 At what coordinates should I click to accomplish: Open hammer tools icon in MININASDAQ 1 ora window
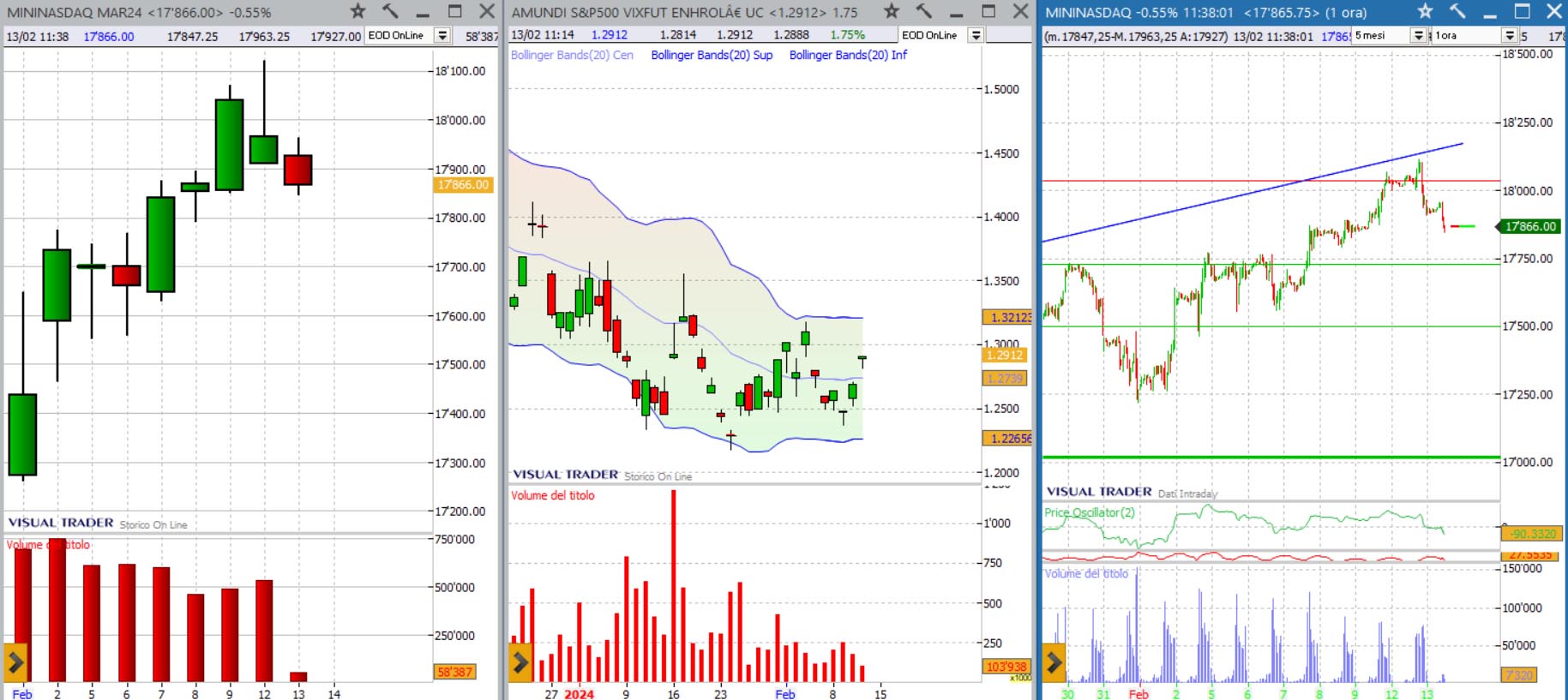pyautogui.click(x=1457, y=11)
